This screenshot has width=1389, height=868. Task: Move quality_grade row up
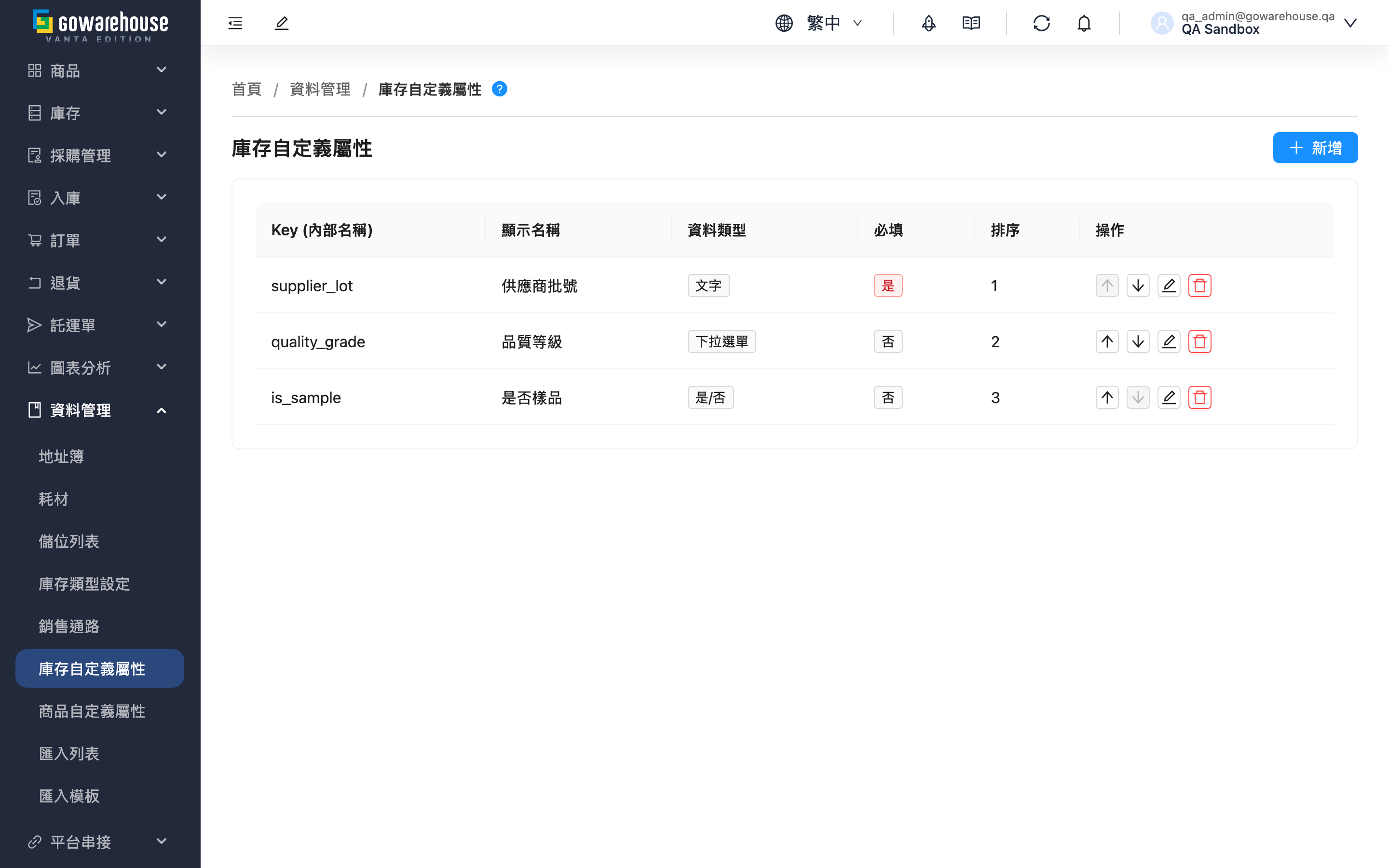pos(1107,341)
